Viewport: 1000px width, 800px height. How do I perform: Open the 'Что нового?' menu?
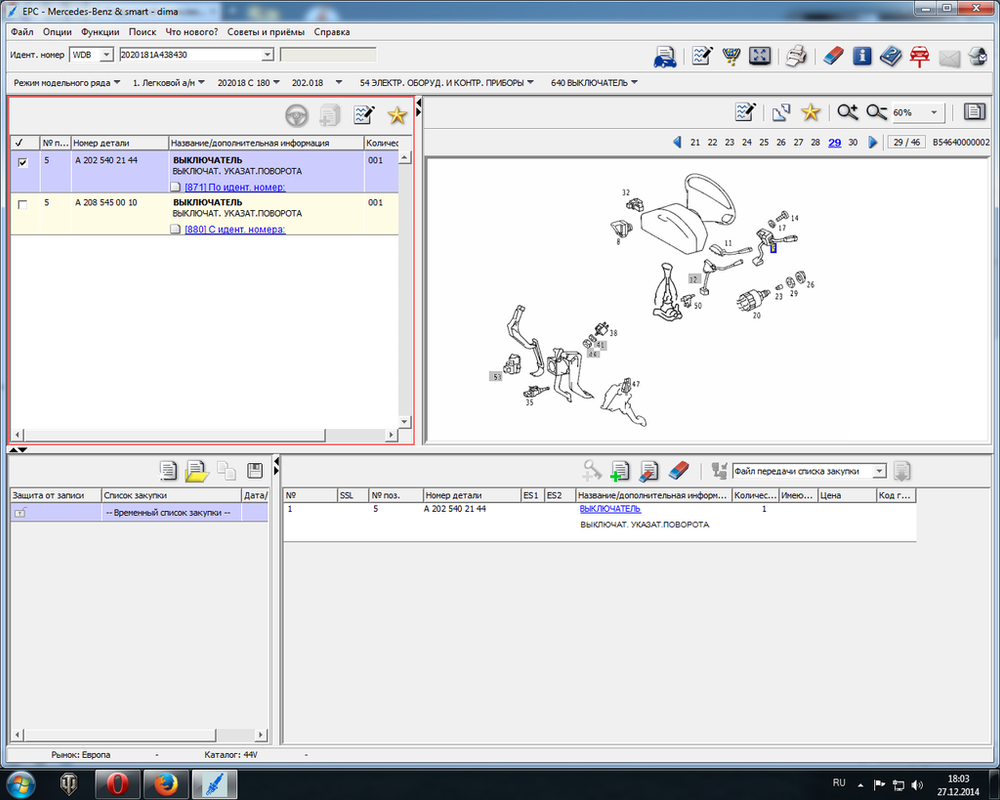coord(191,32)
